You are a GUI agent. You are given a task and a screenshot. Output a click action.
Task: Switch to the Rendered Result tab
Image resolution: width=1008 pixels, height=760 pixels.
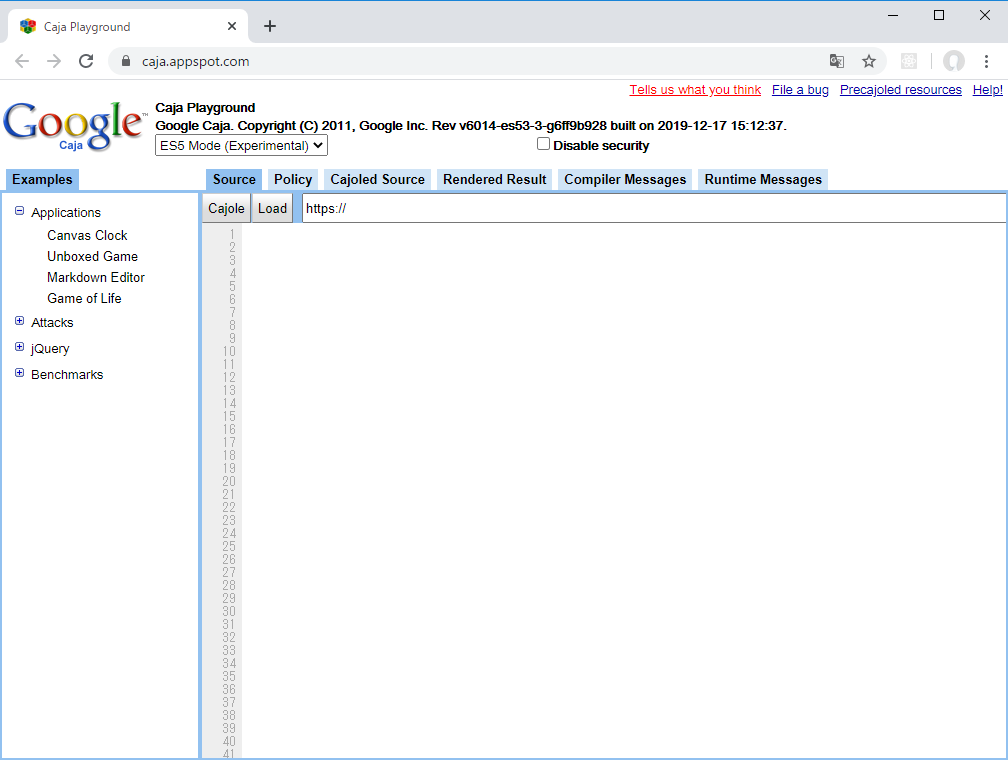(x=493, y=180)
